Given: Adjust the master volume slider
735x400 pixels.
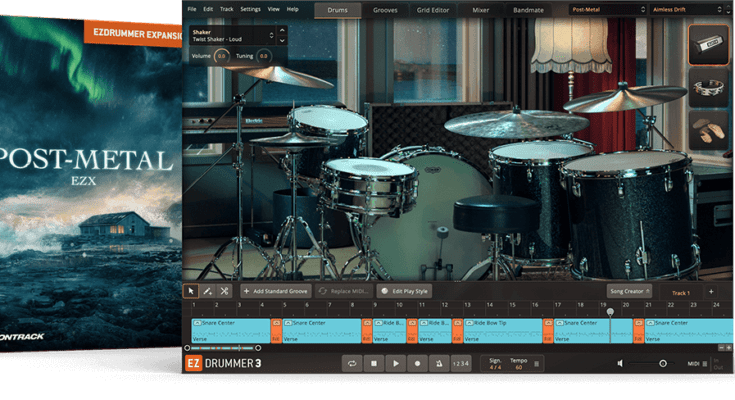Looking at the screenshot, I should 663,364.
